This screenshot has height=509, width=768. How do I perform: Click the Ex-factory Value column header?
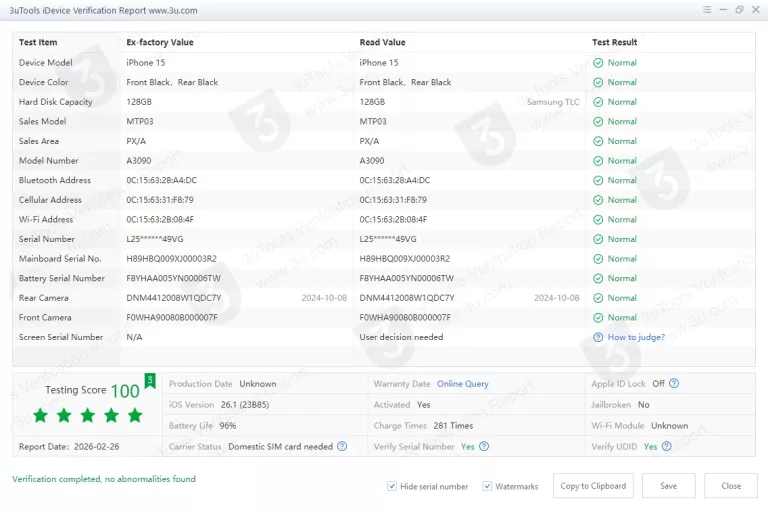160,42
